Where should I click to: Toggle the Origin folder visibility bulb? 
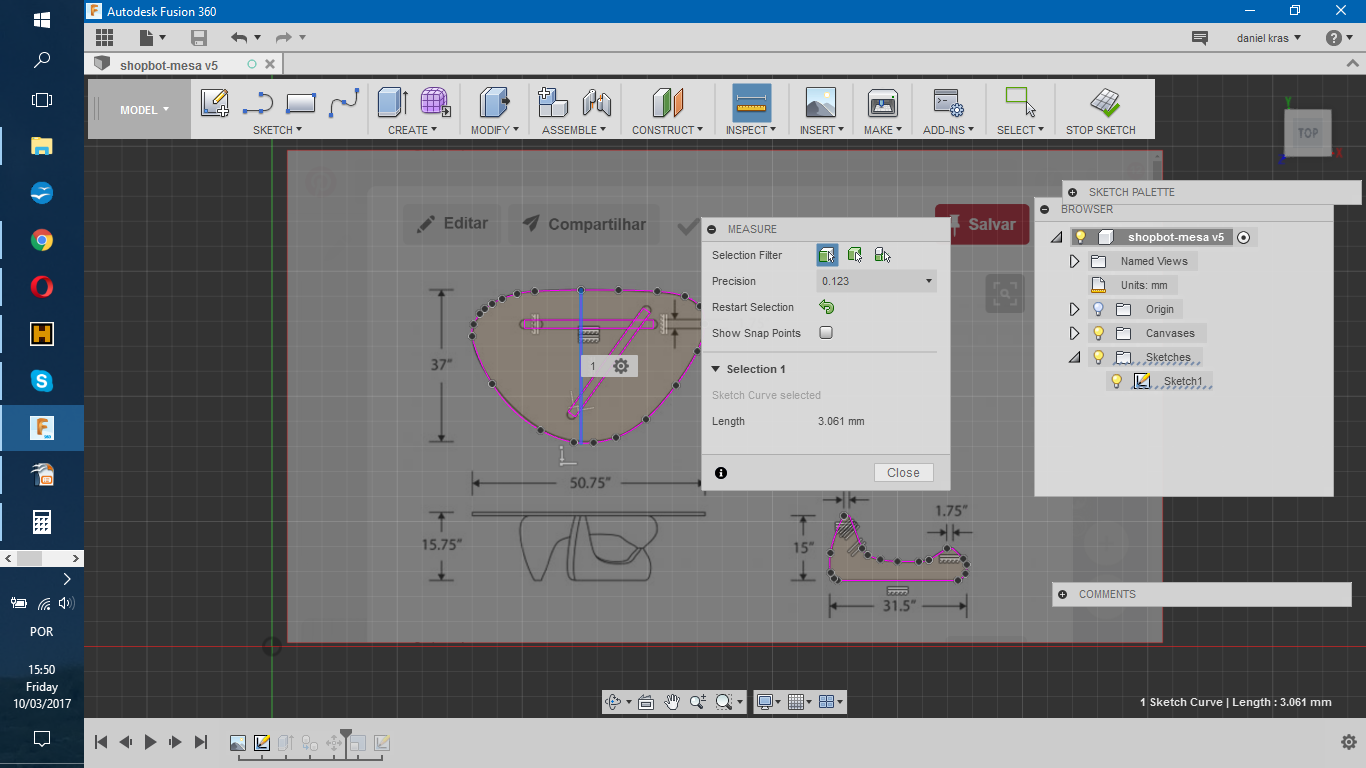(x=1098, y=309)
